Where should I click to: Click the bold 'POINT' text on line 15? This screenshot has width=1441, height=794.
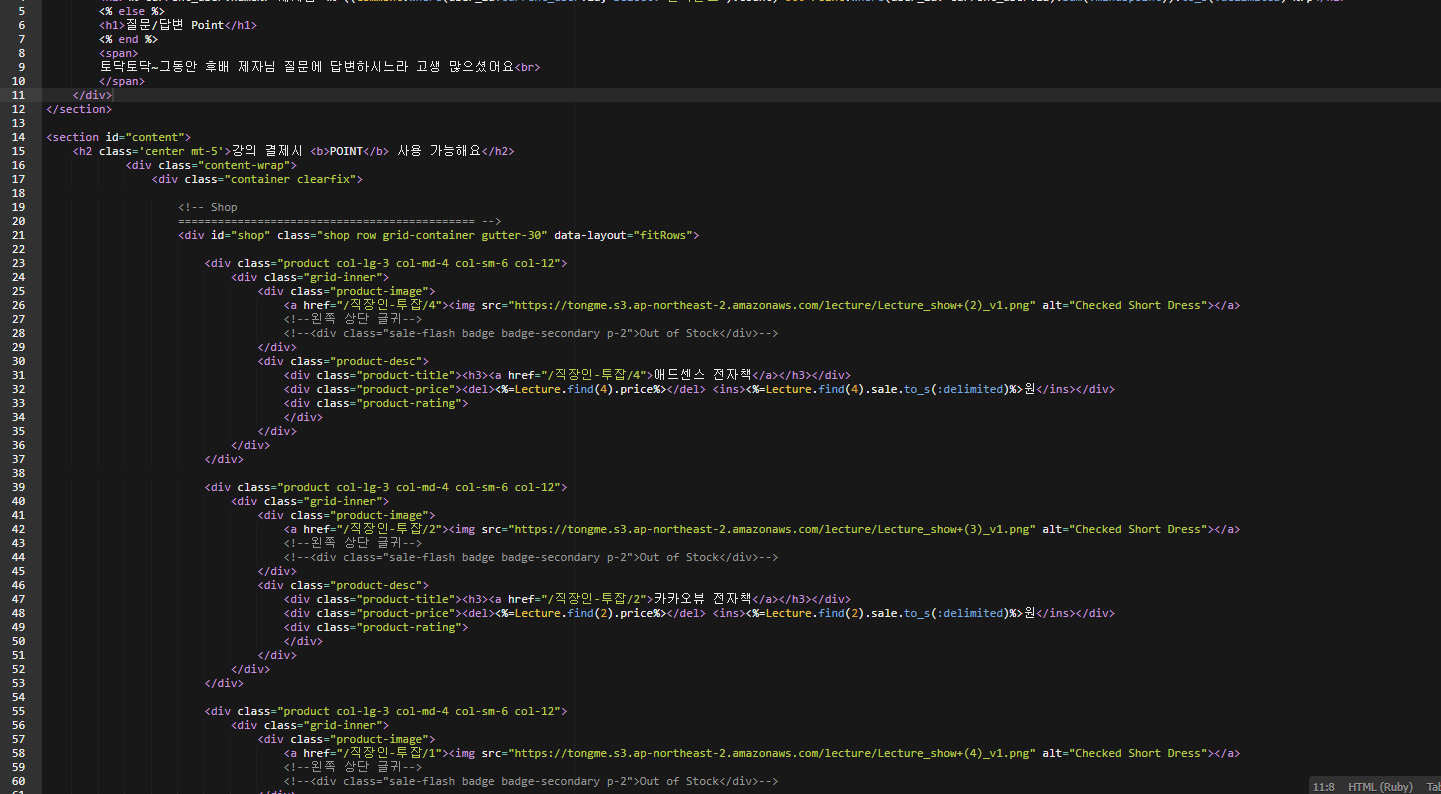(346, 151)
